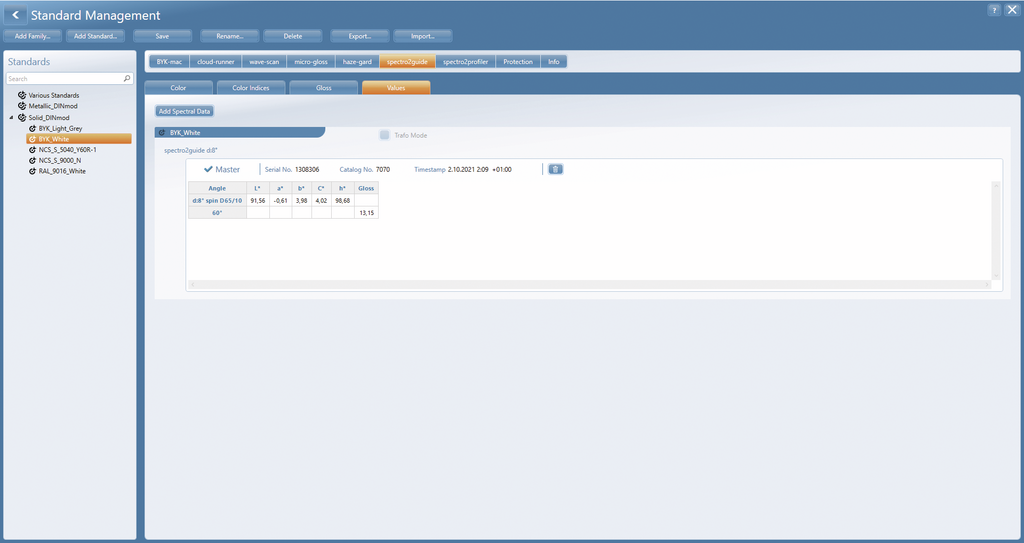The height and width of the screenshot is (543, 1024).
Task: Open the haze-gard tab
Action: pos(357,61)
